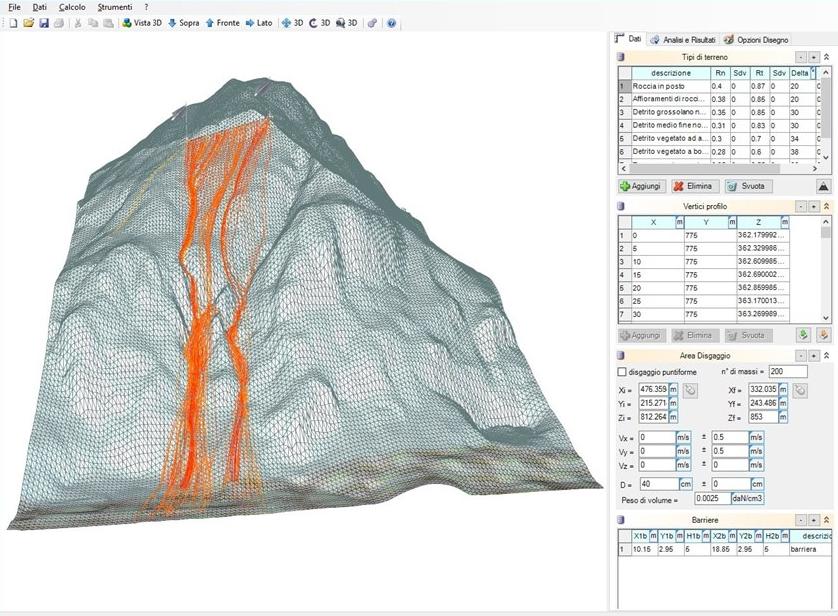
Task: Click the blue help question mark icon
Action: (x=391, y=23)
